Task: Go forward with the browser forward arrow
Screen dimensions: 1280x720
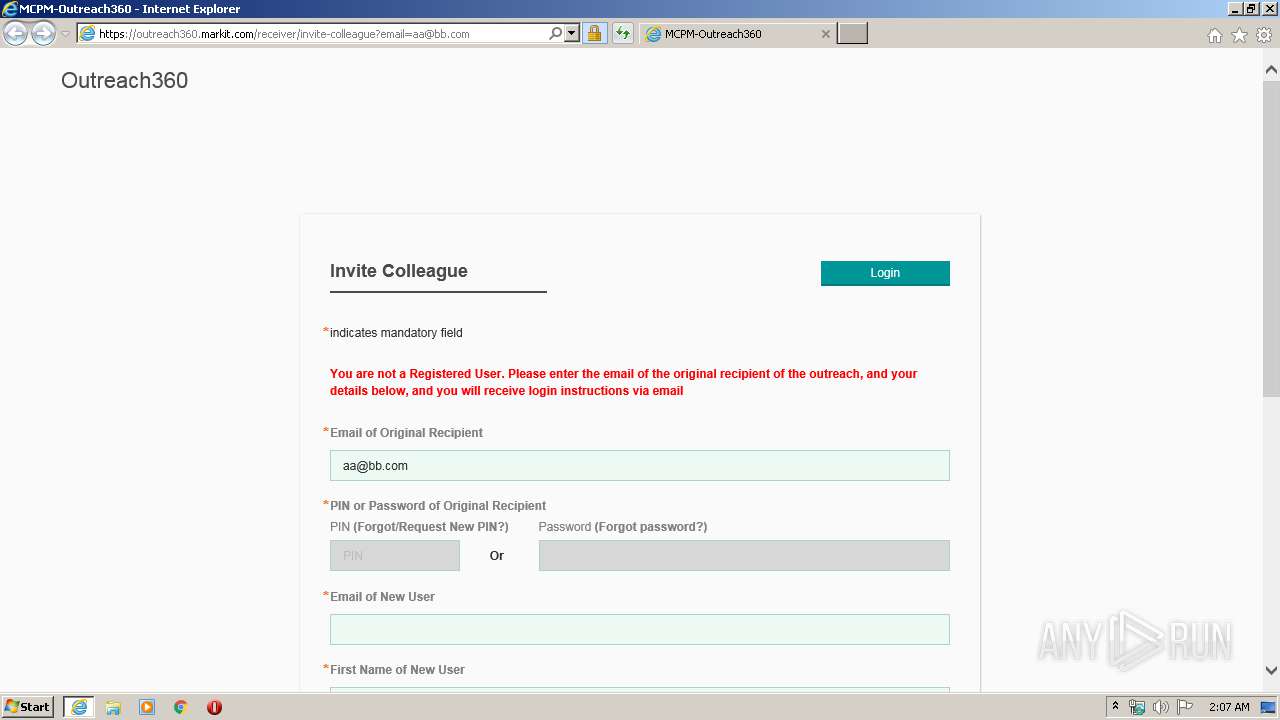Action: [43, 34]
